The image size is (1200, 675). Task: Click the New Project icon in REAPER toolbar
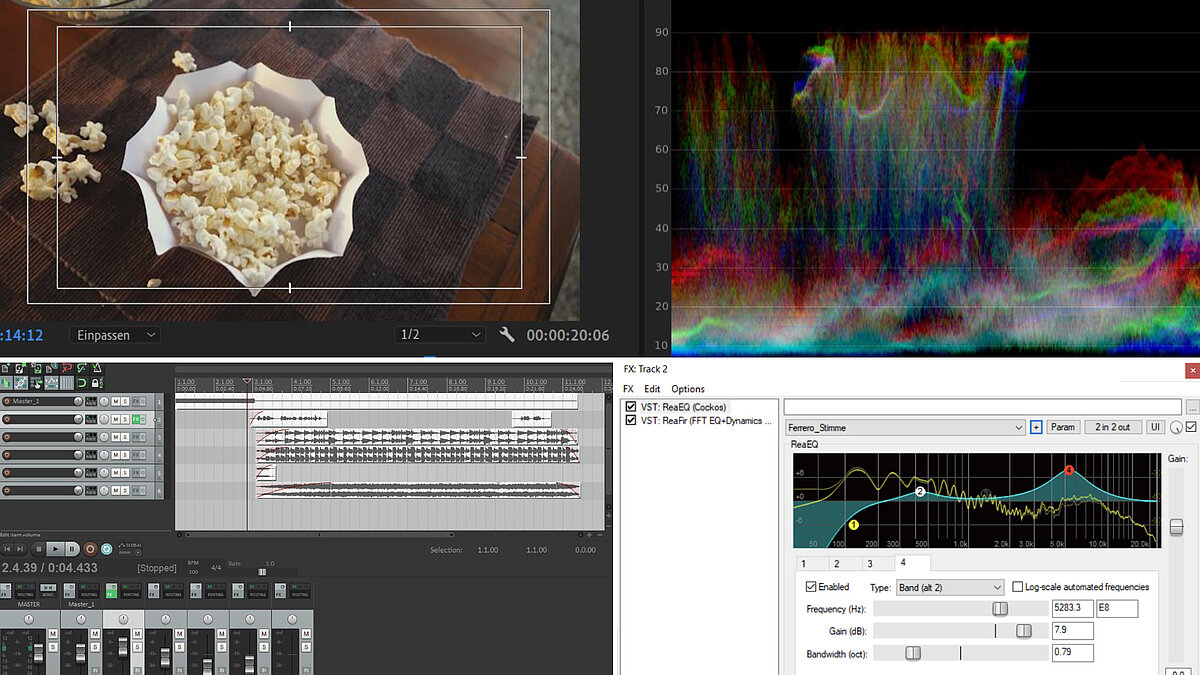pyautogui.click(x=6, y=369)
